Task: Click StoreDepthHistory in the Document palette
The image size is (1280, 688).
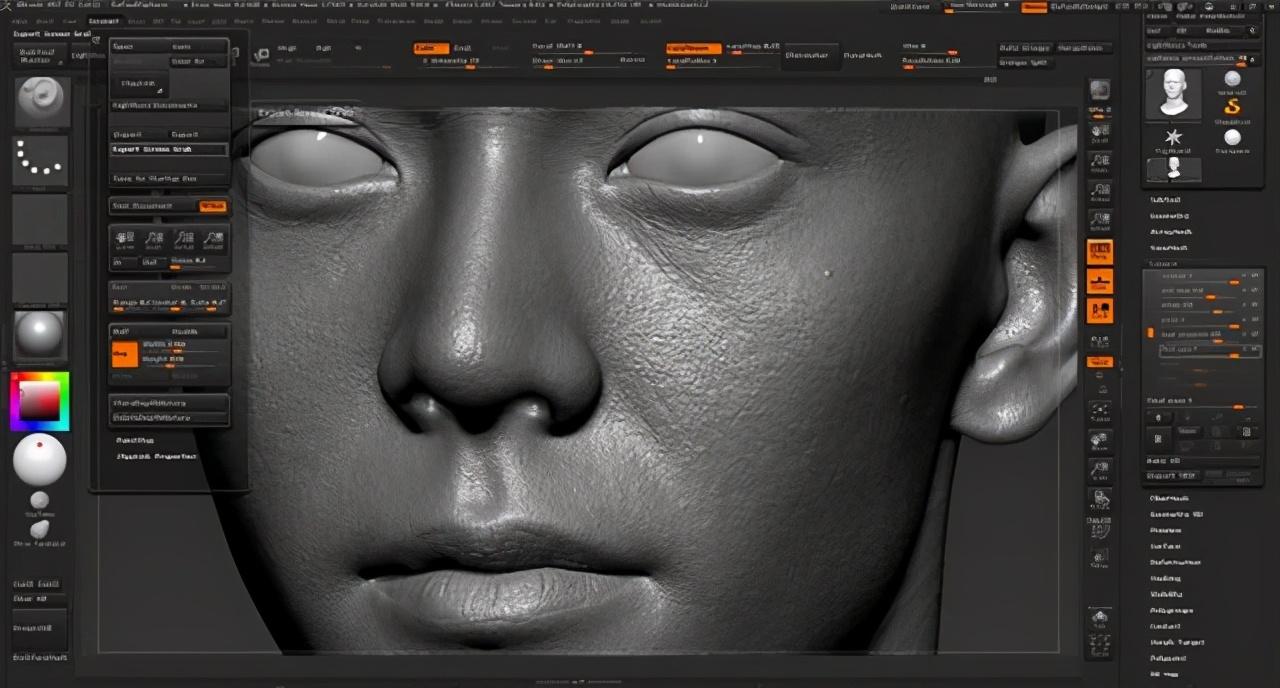Action: [x=169, y=403]
